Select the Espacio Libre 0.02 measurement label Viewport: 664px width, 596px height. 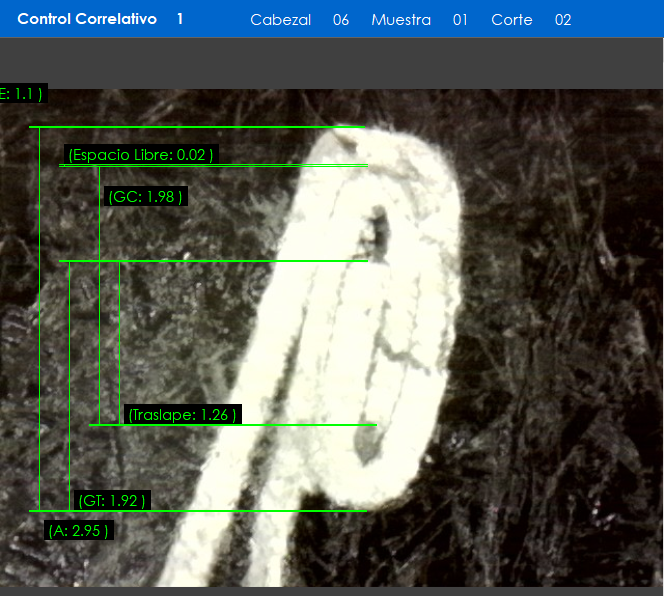[140, 155]
